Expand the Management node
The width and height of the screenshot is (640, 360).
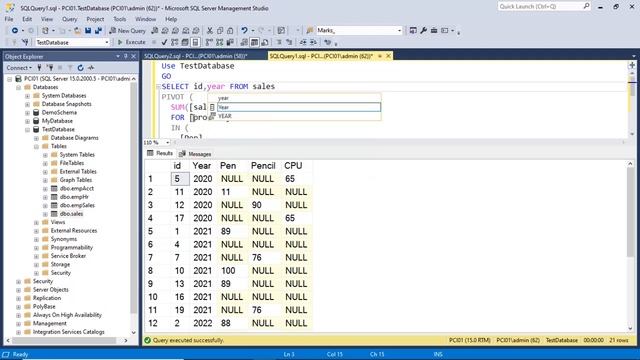tap(18, 324)
